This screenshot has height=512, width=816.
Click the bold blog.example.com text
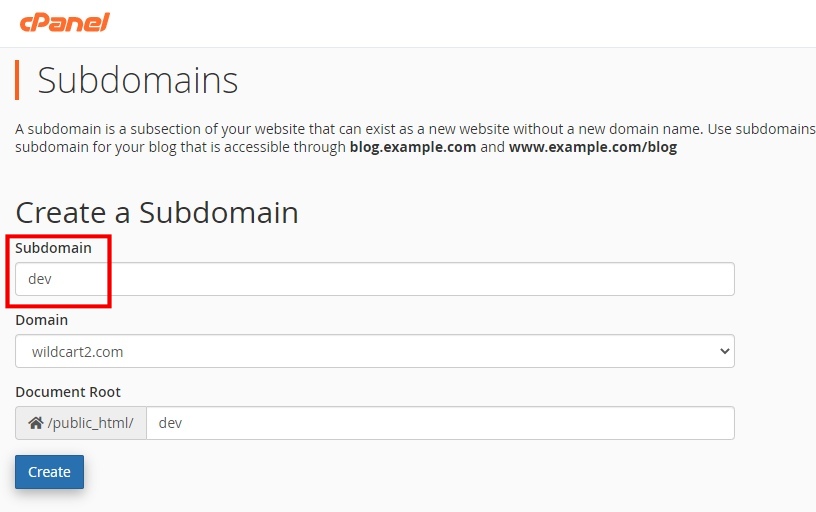tap(412, 147)
